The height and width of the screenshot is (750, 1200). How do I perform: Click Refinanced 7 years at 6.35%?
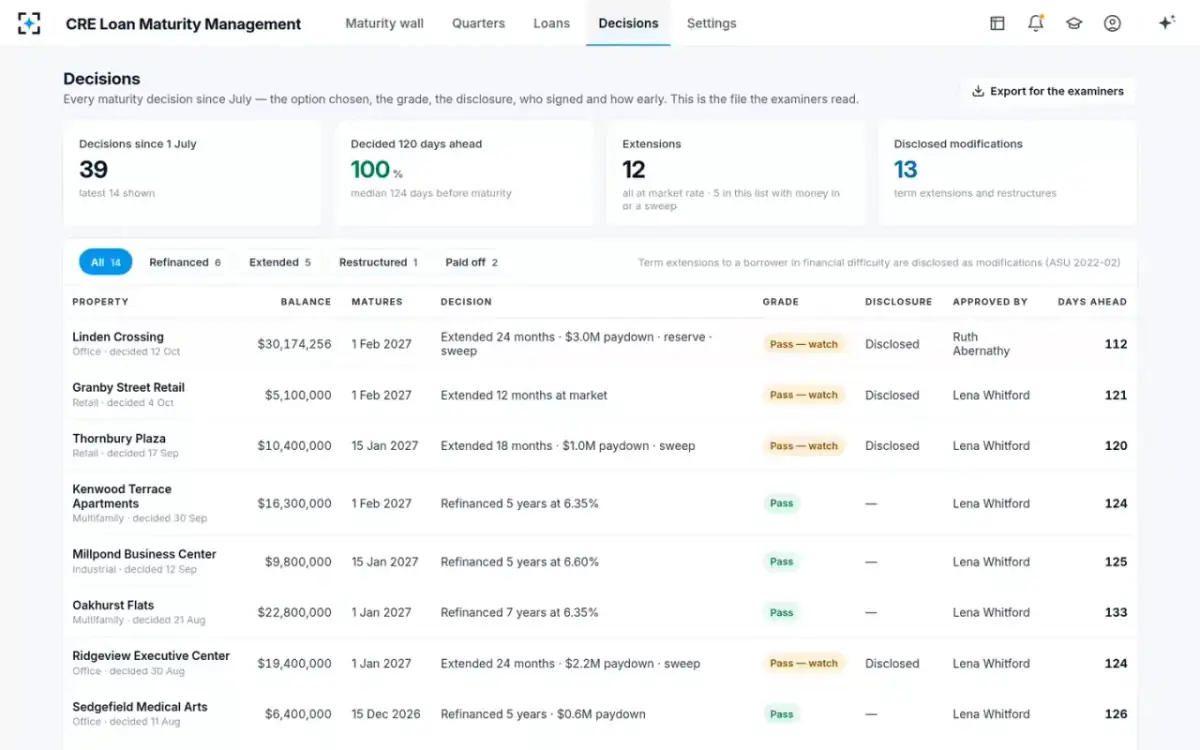tap(520, 613)
